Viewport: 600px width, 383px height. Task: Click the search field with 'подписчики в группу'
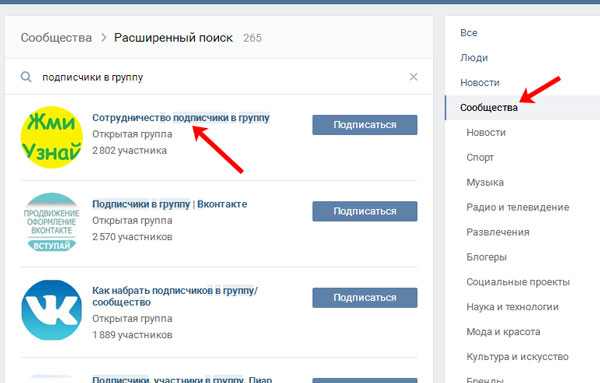[218, 77]
